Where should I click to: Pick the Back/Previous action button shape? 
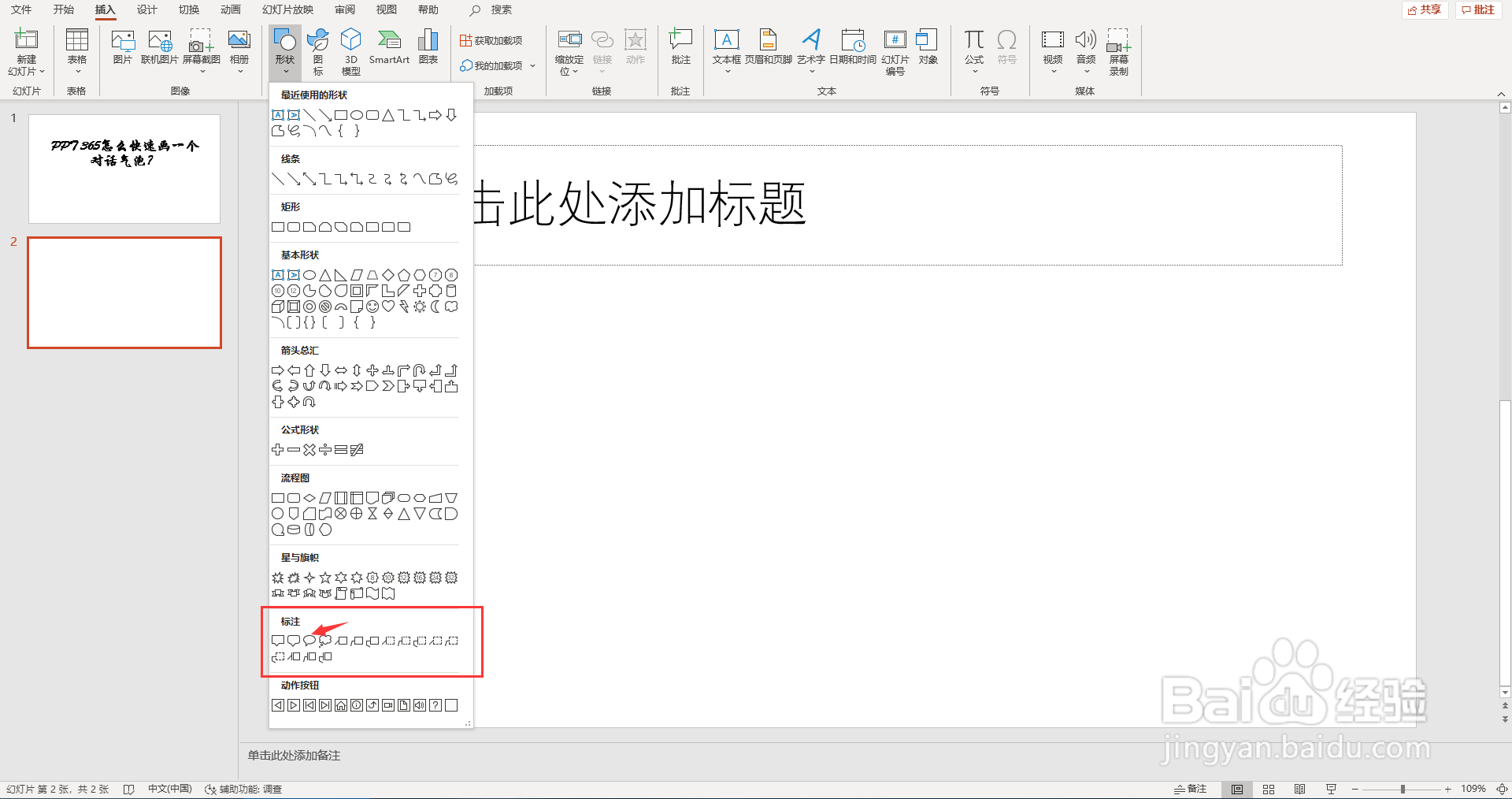[278, 705]
